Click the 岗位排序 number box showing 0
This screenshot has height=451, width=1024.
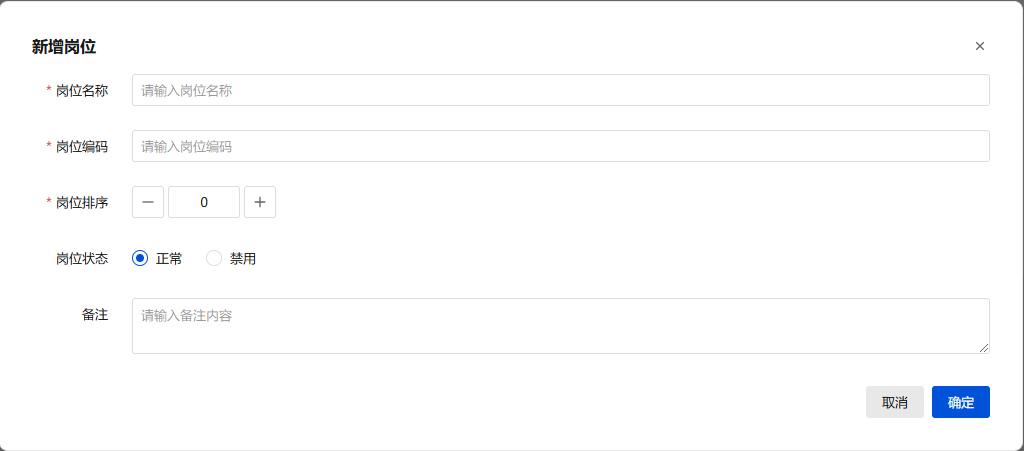coord(204,202)
